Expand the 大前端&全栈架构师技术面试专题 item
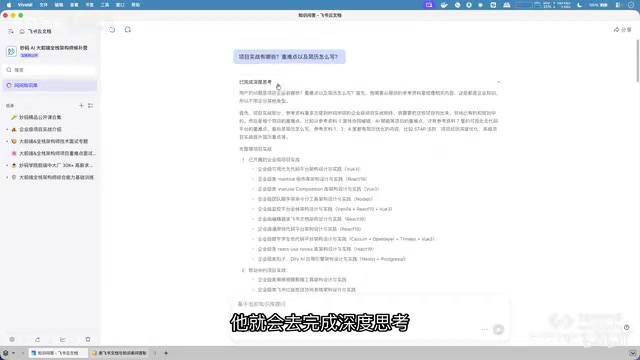This screenshot has width=640, height=360. tap(7, 141)
